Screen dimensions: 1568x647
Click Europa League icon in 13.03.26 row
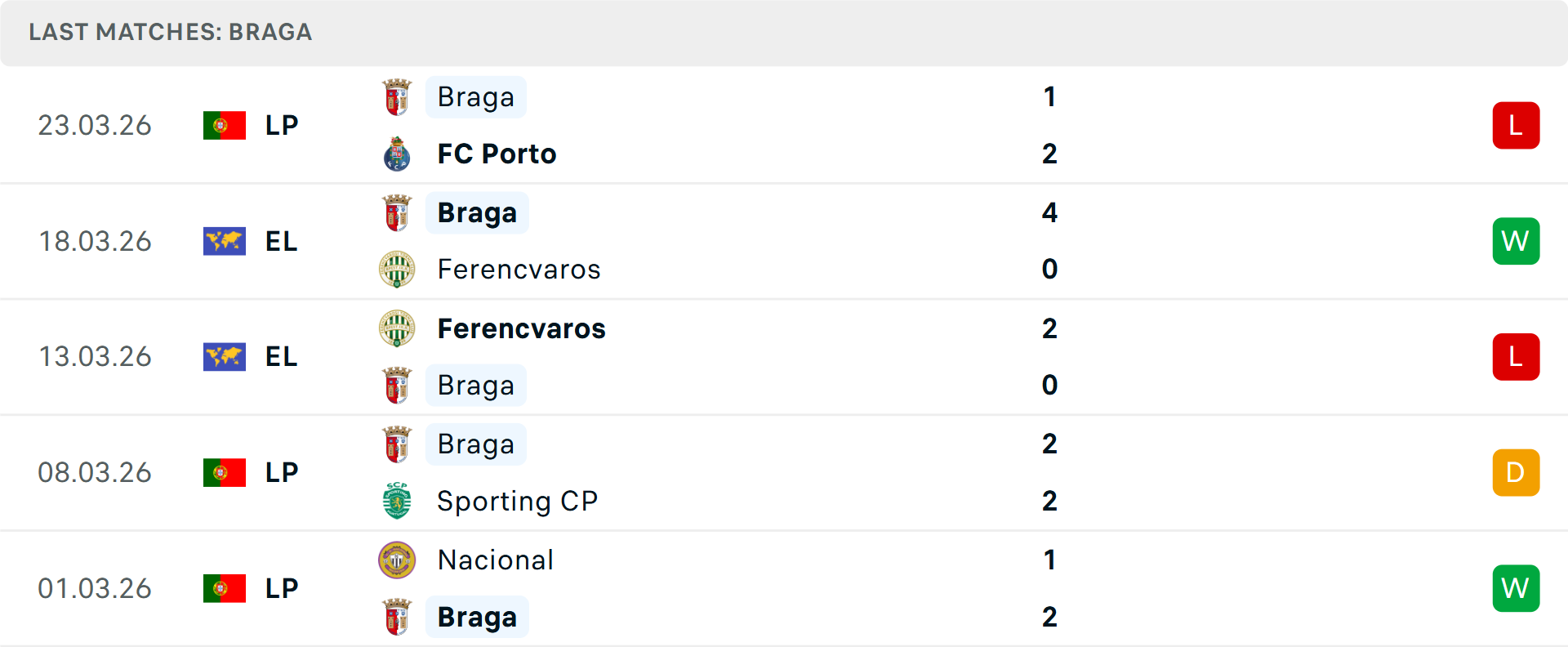pyautogui.click(x=225, y=357)
